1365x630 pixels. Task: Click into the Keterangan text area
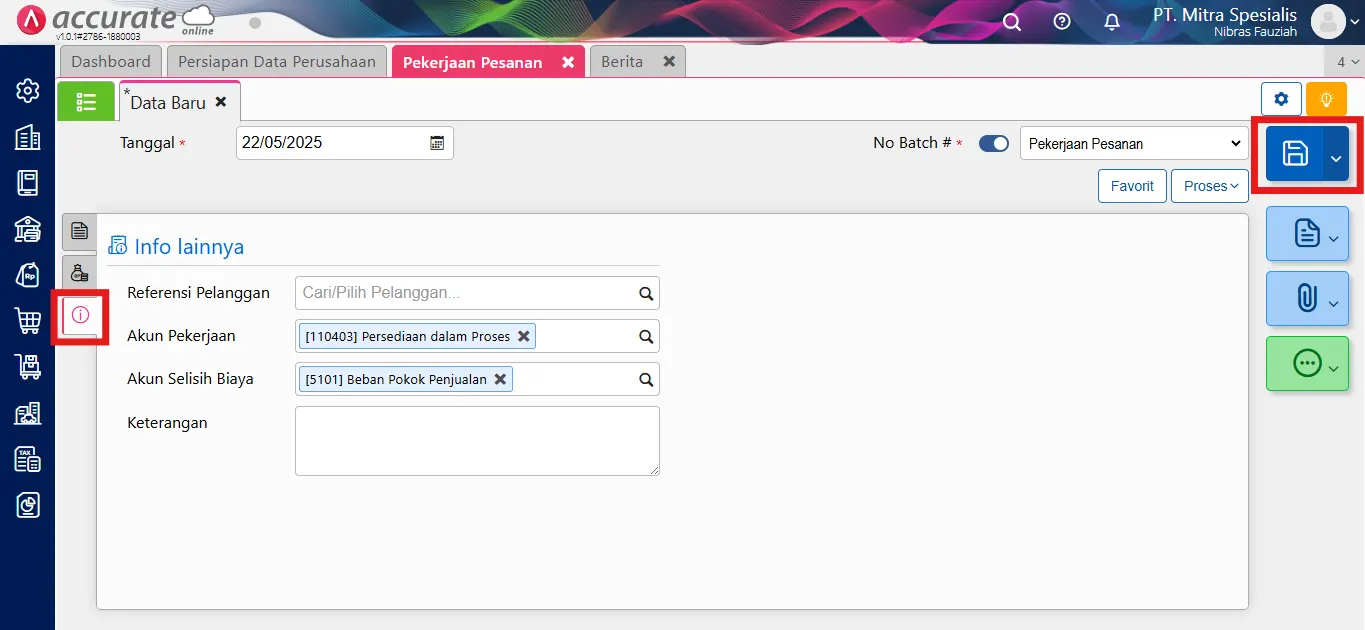[477, 440]
